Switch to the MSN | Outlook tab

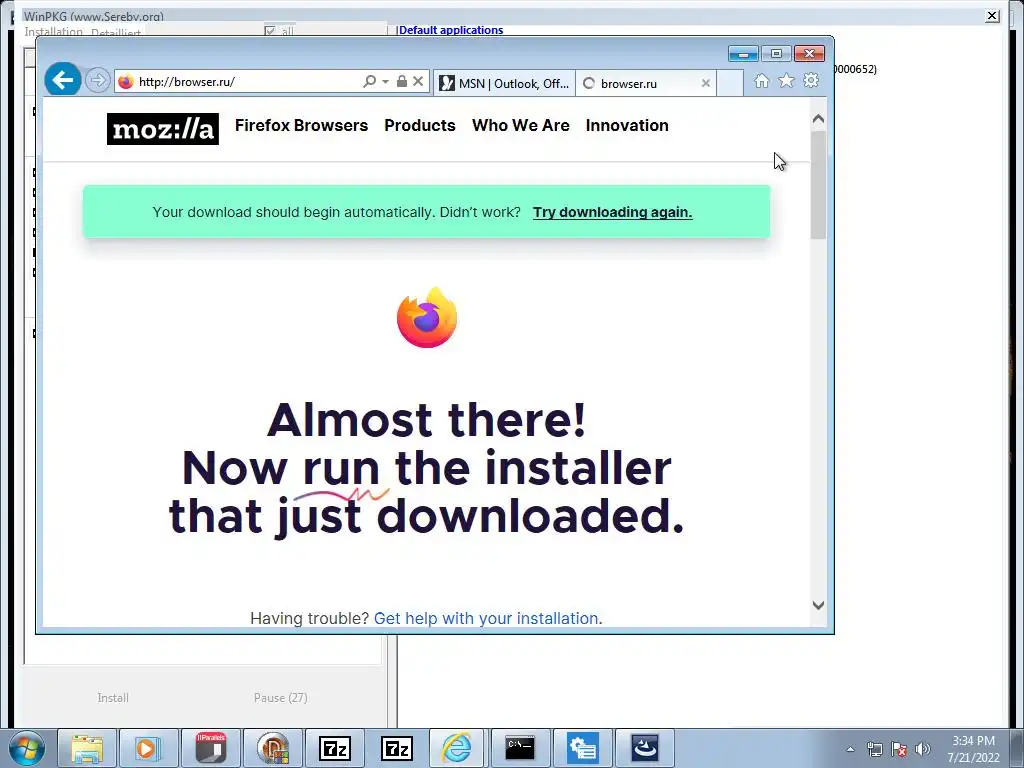pyautogui.click(x=504, y=84)
